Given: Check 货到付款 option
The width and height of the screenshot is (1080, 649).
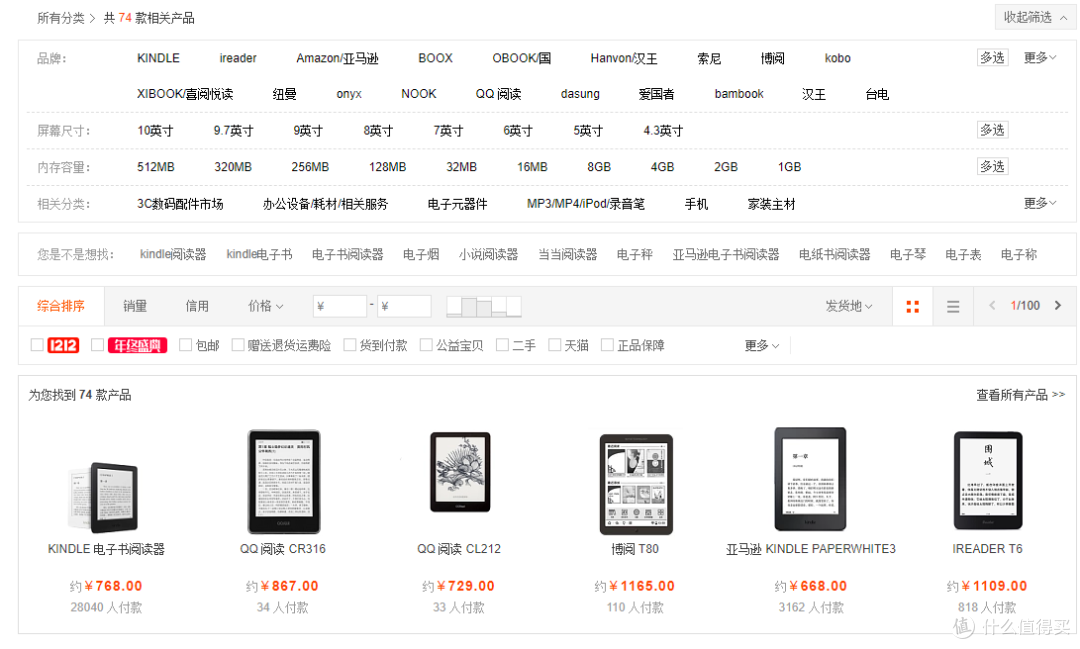Looking at the screenshot, I should coord(349,344).
